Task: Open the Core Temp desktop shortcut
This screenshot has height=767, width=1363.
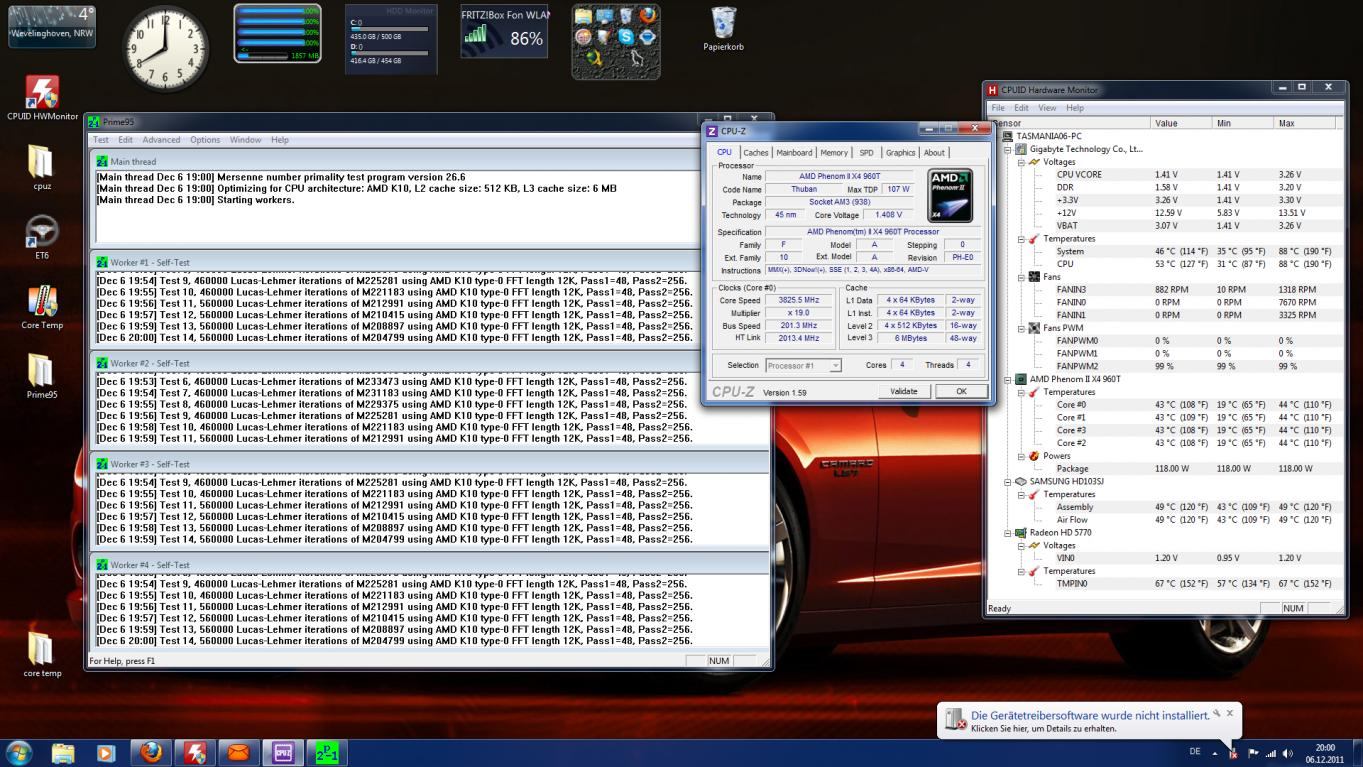Action: (42, 307)
